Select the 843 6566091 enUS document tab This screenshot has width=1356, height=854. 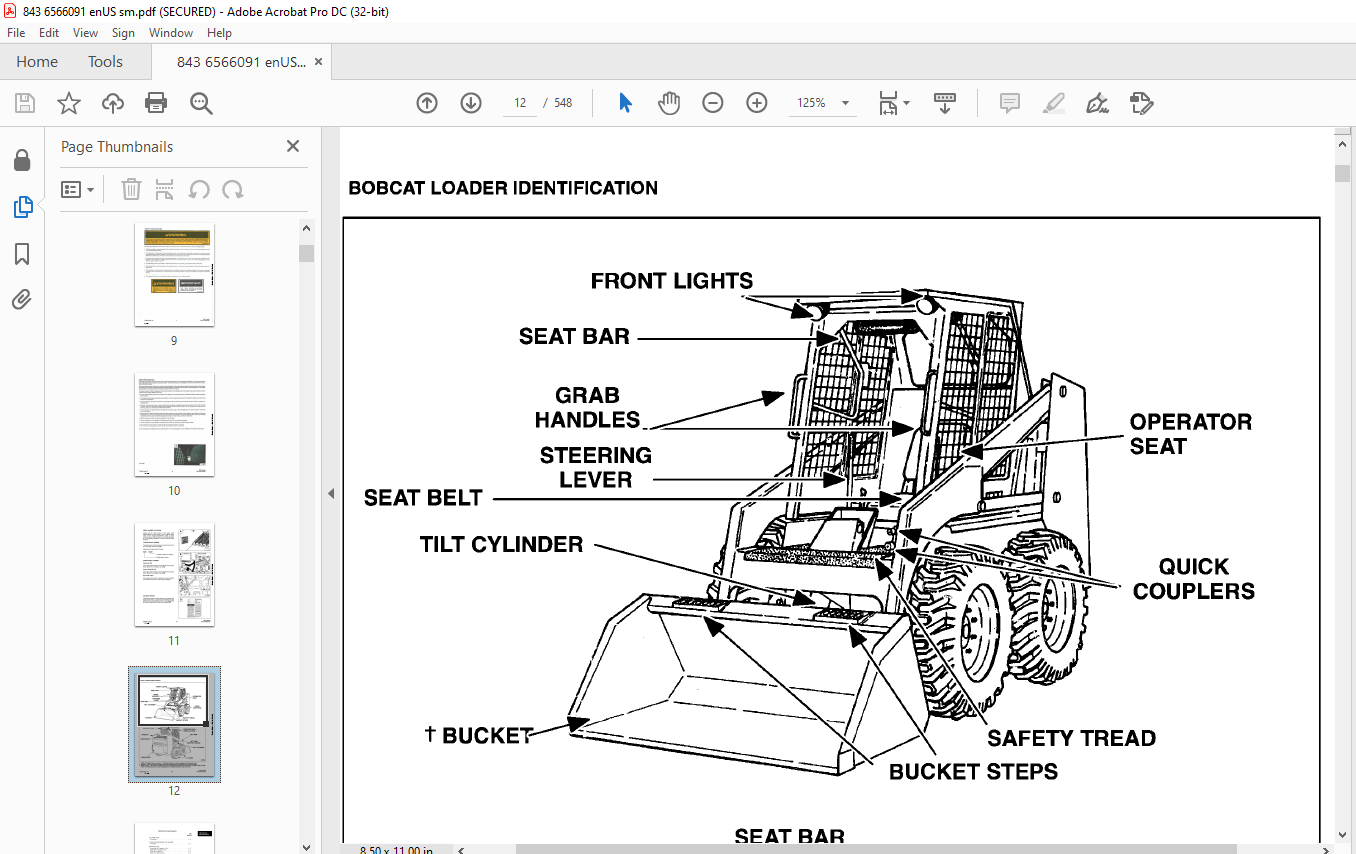241,62
